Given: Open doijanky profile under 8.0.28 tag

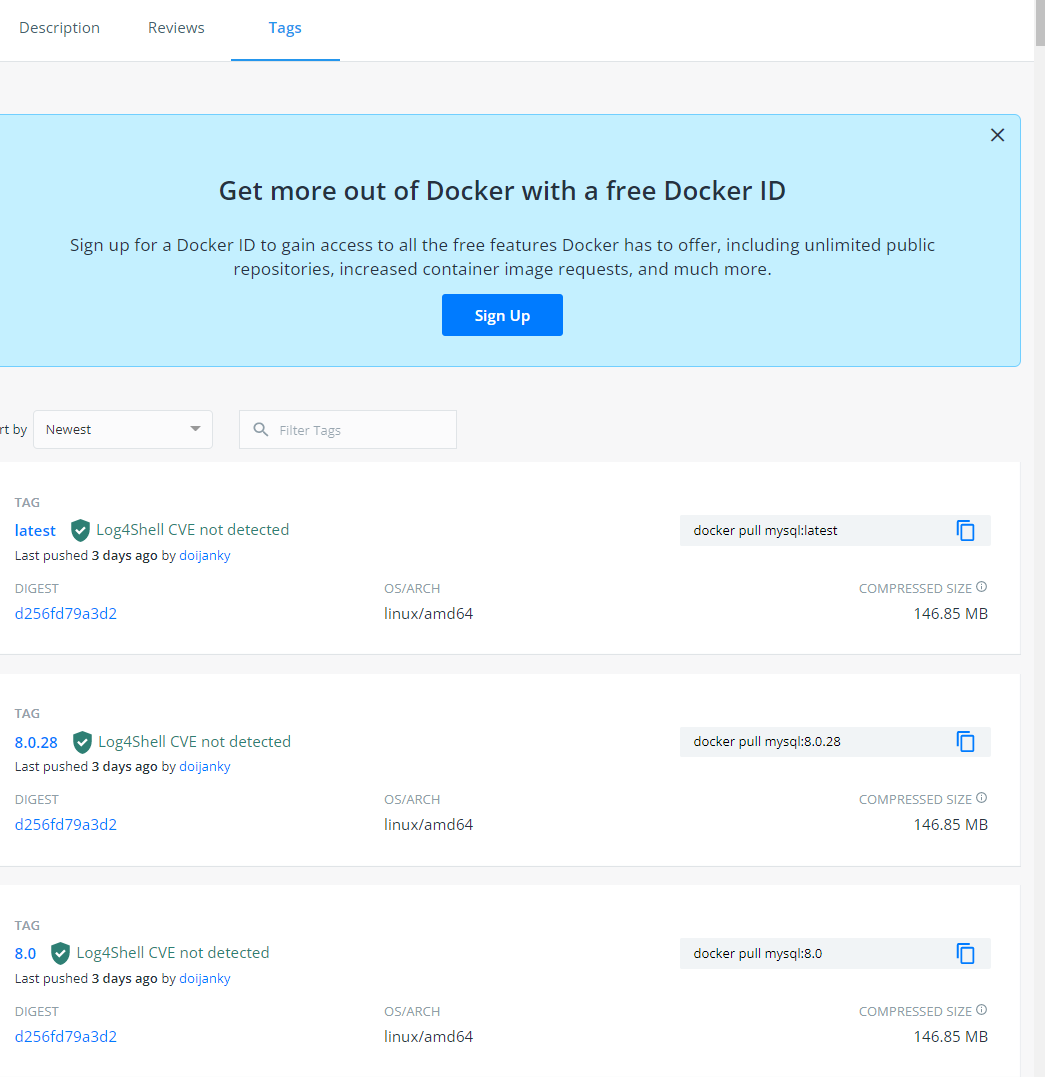Looking at the screenshot, I should (205, 767).
